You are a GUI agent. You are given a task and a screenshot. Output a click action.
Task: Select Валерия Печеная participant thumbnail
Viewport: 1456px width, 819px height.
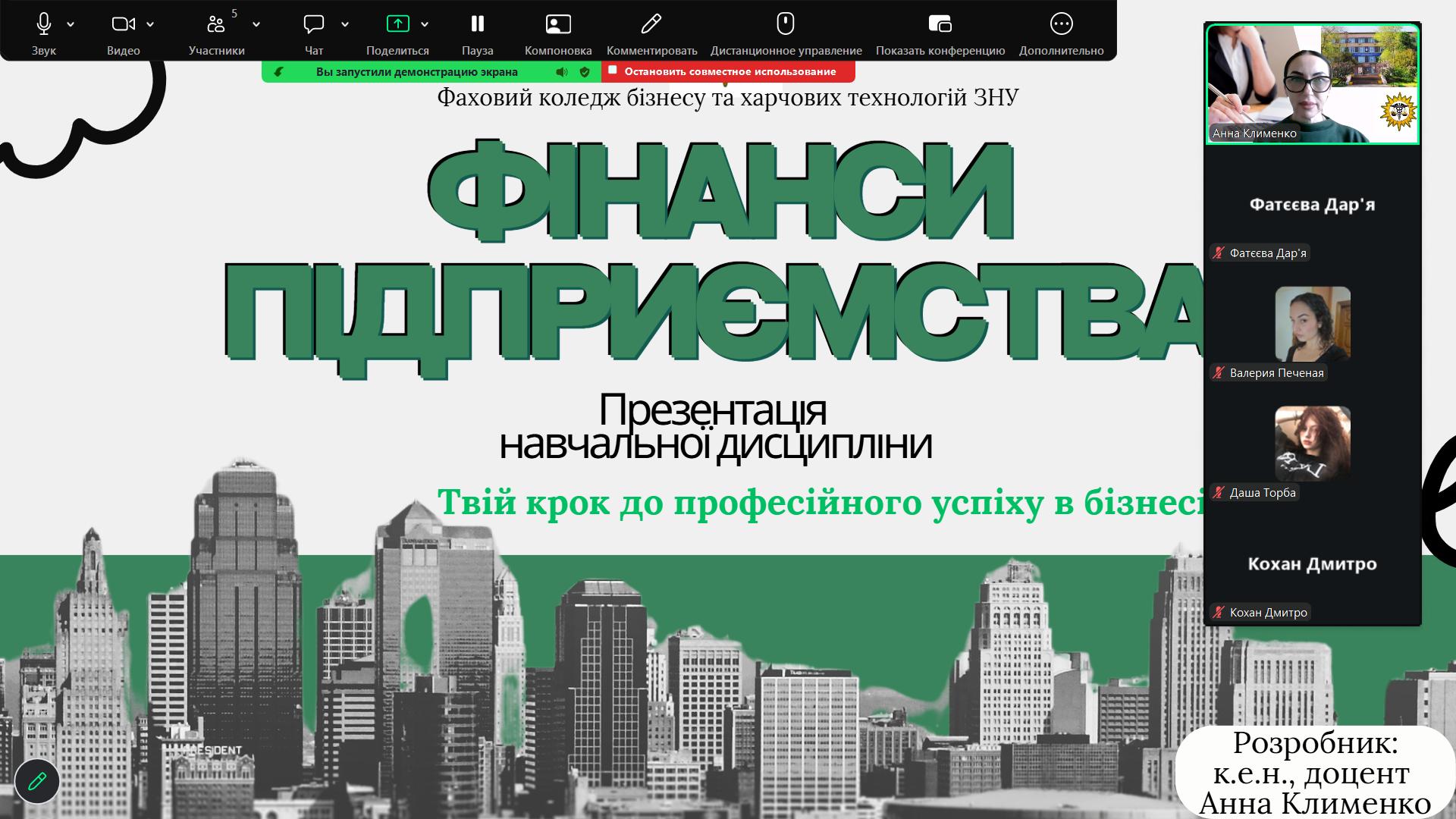[1312, 325]
